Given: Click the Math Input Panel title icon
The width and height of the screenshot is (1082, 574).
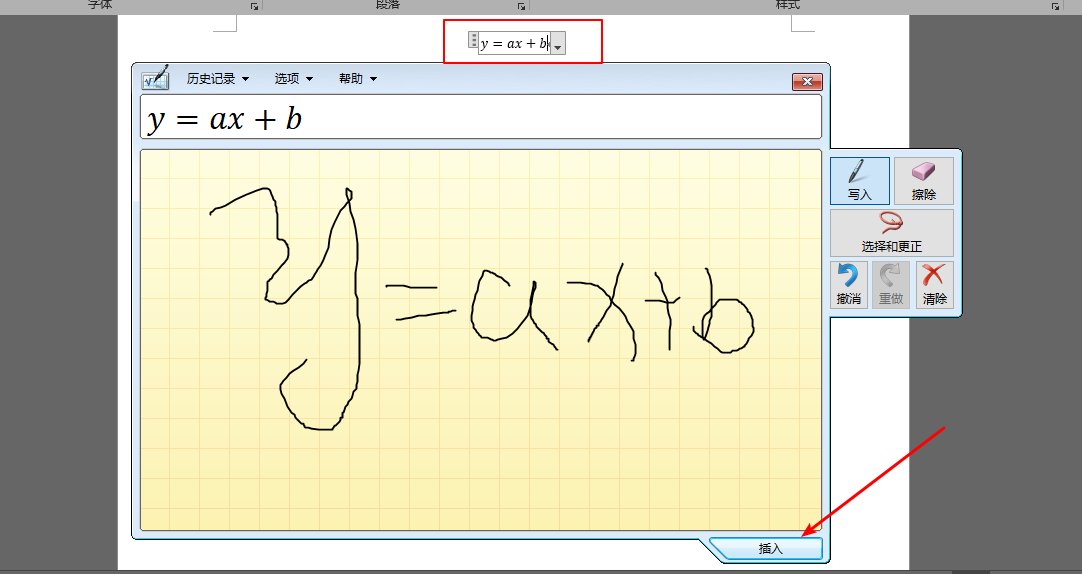Looking at the screenshot, I should click(155, 79).
